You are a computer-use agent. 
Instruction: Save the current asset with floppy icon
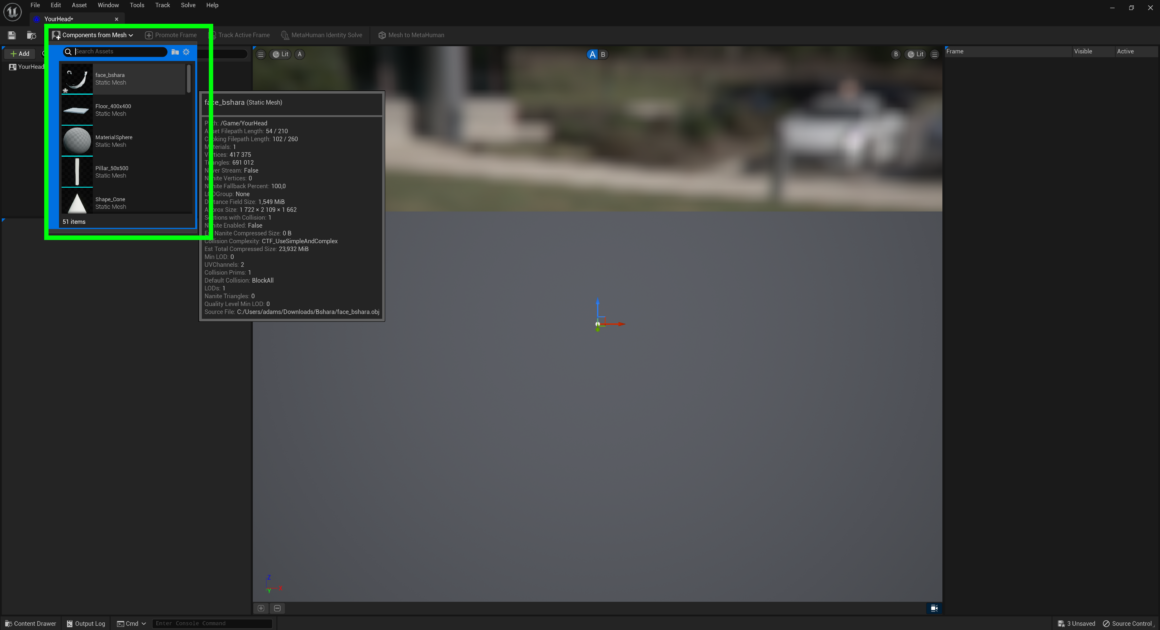pos(12,35)
